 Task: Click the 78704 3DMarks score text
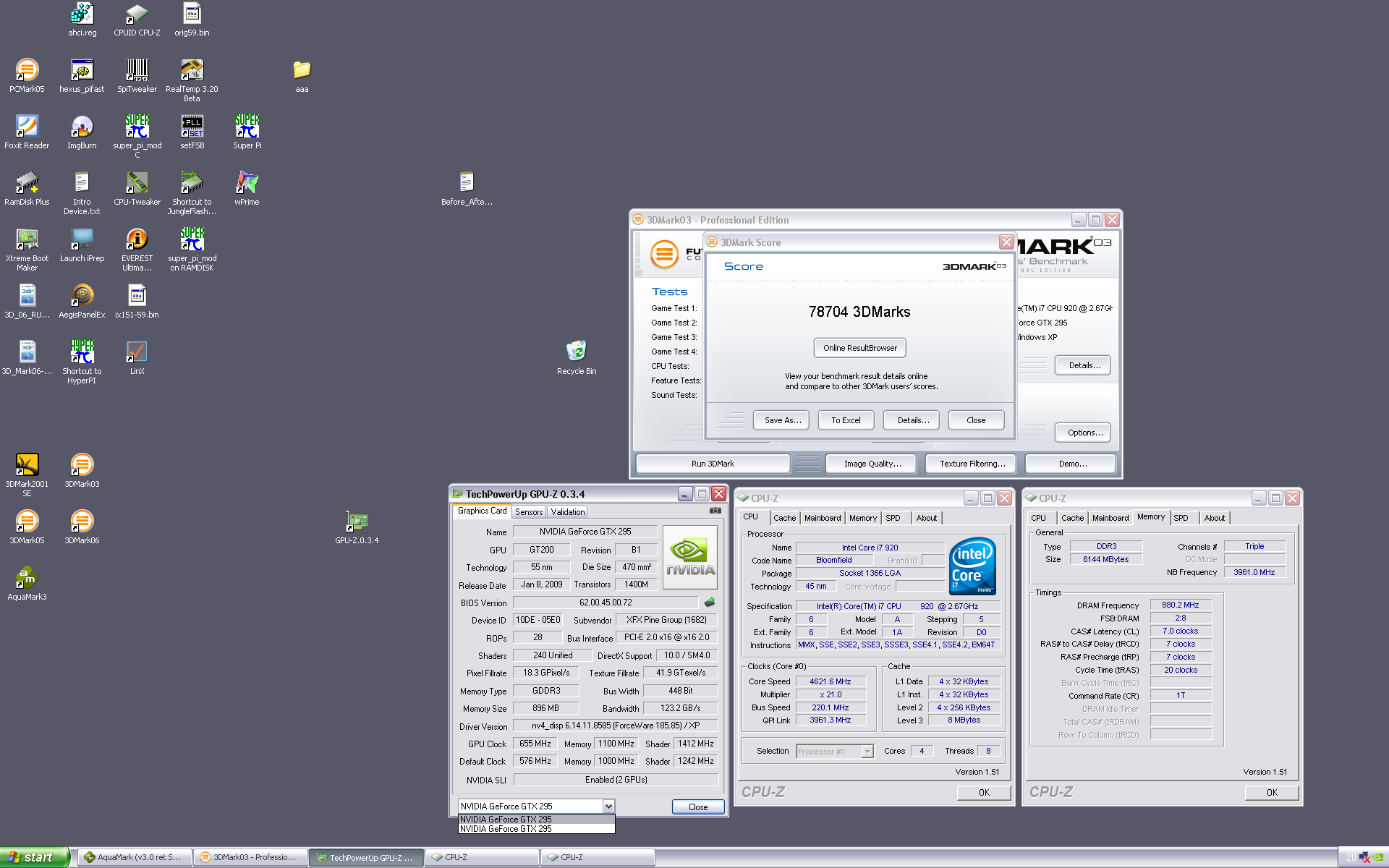coord(859,312)
